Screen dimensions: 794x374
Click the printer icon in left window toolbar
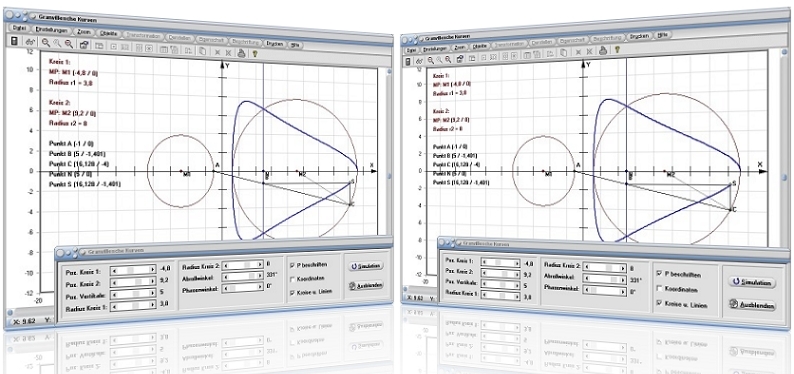242,52
